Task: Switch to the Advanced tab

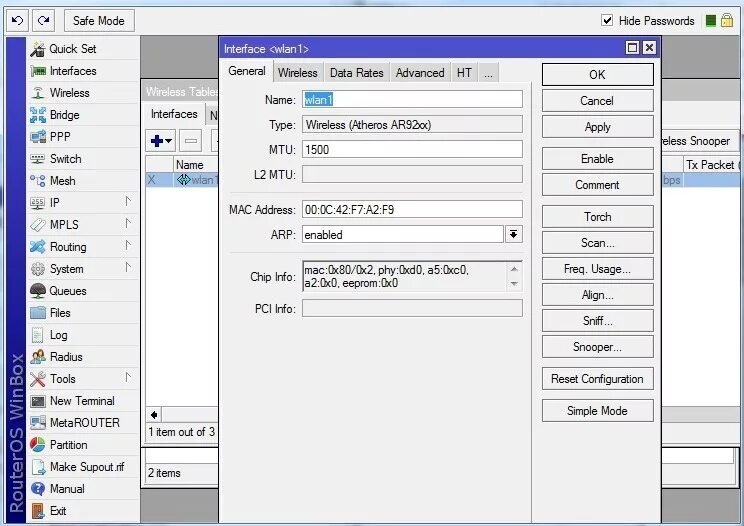Action: click(x=420, y=73)
